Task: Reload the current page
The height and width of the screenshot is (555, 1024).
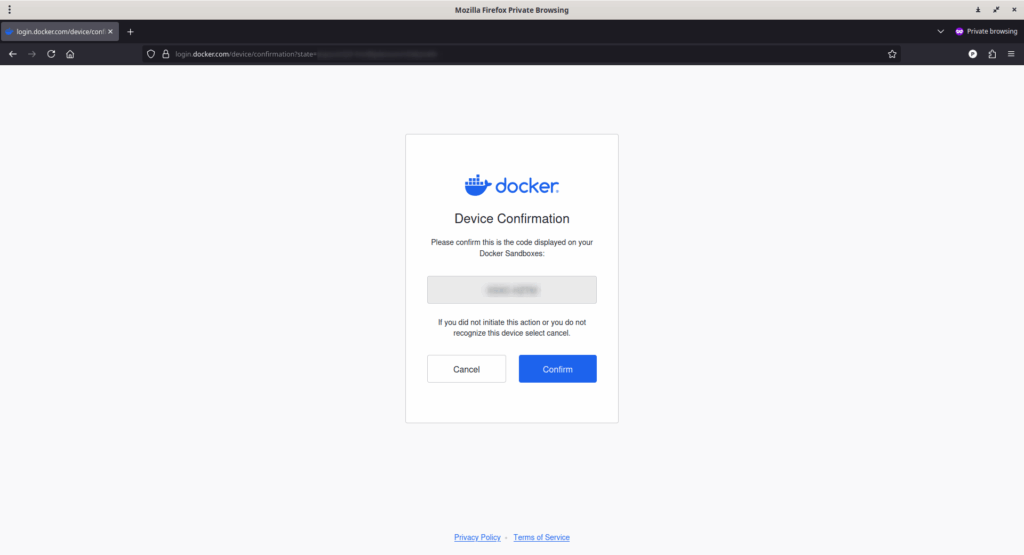Action: point(51,54)
